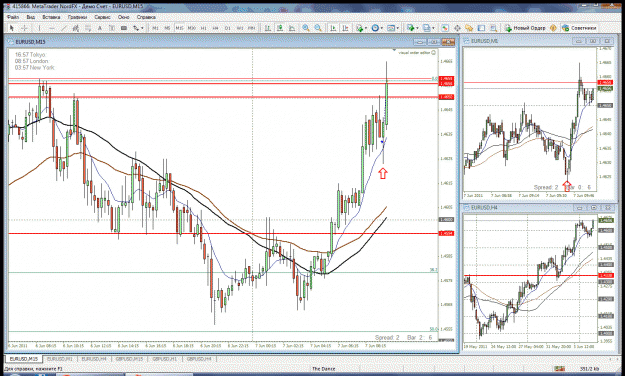Open the periodicity clock dropdown
Viewport: 625px width, 376px height.
[x=377, y=28]
